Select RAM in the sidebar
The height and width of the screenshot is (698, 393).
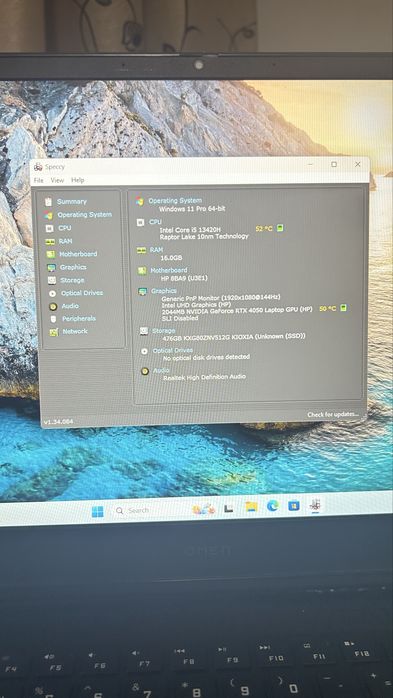click(x=65, y=241)
